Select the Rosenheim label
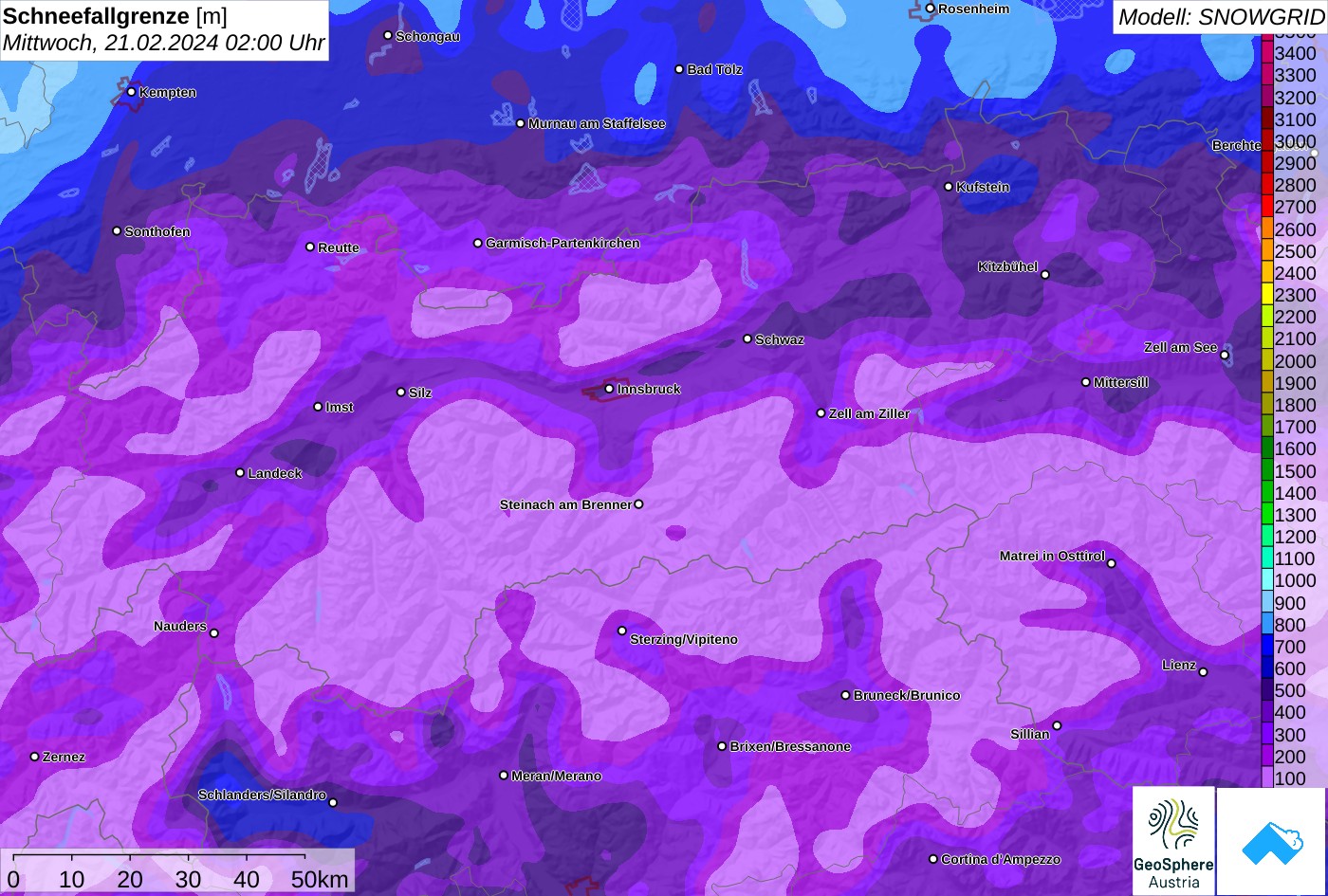1328x896 pixels. (x=974, y=9)
